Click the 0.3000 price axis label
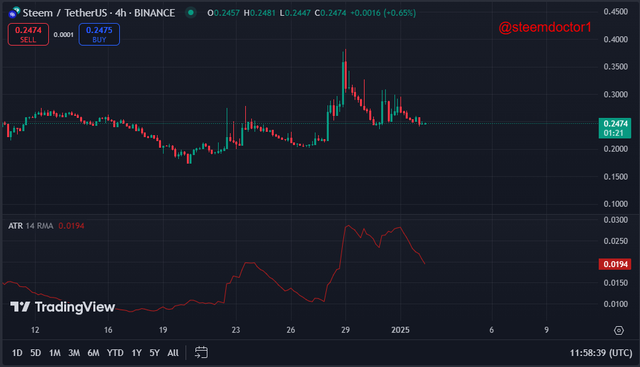The width and height of the screenshot is (640, 367). [616, 94]
